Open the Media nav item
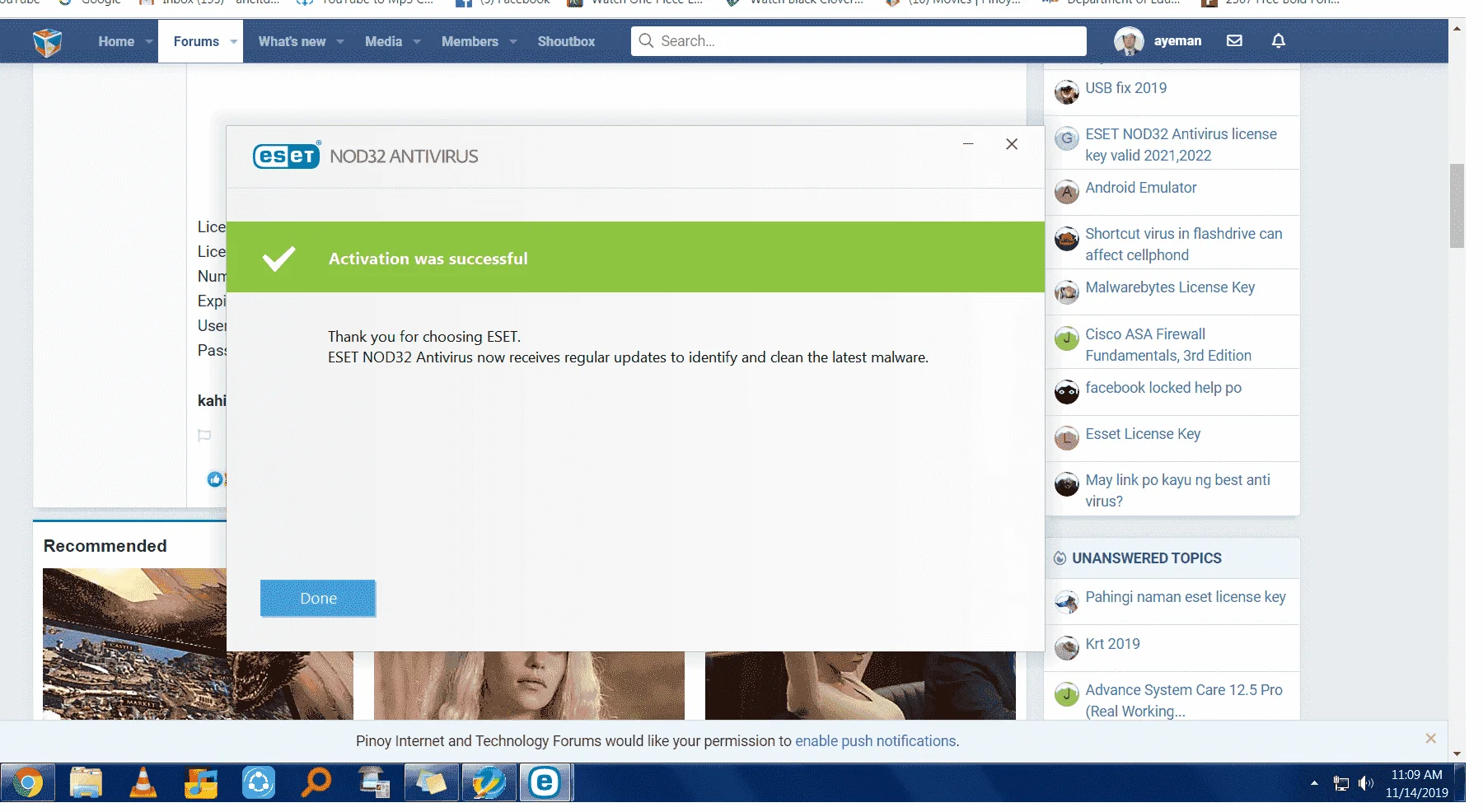This screenshot has width=1483, height=812. tap(384, 41)
